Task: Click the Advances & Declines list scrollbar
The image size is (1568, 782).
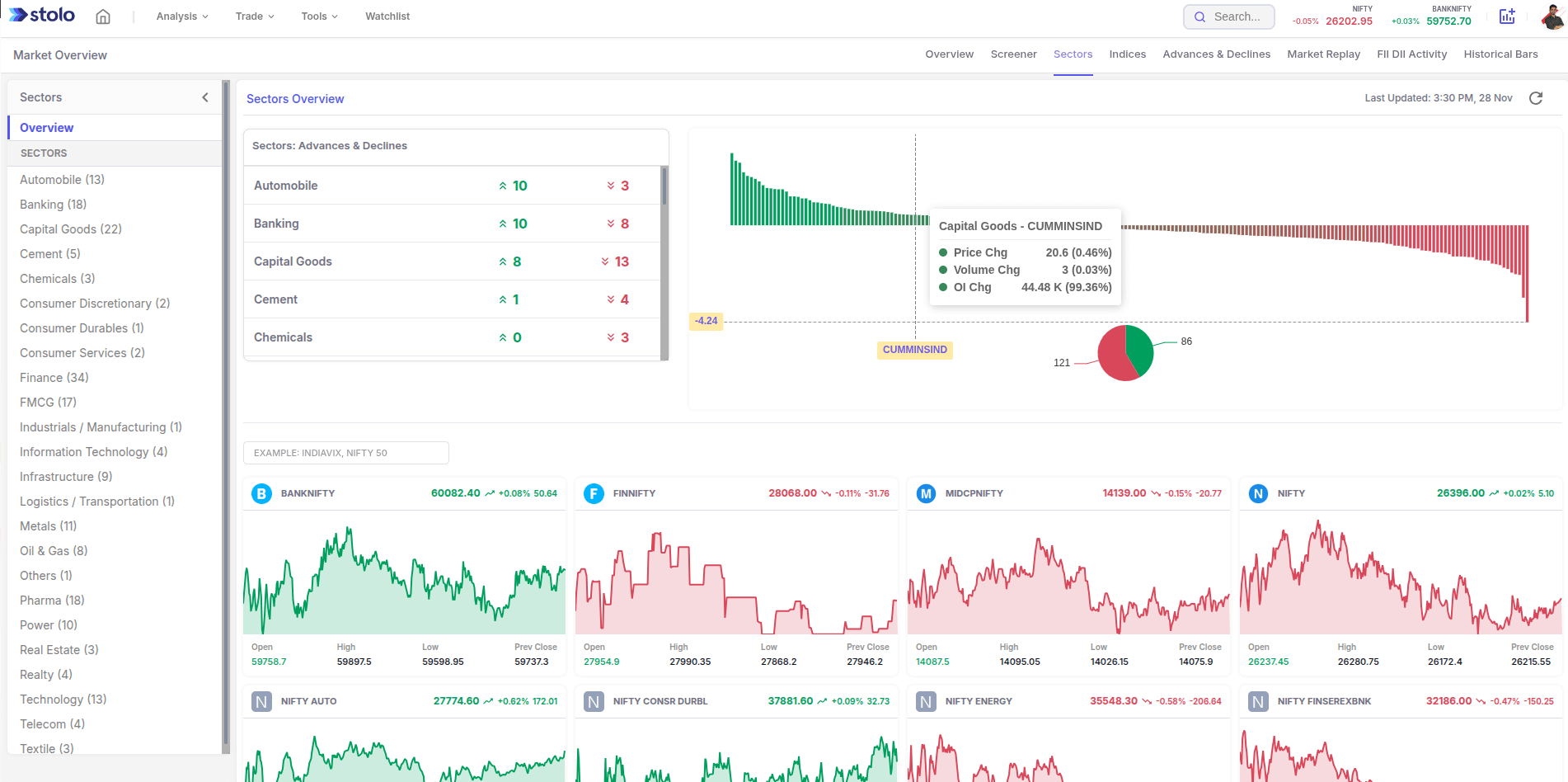Action: [x=664, y=186]
